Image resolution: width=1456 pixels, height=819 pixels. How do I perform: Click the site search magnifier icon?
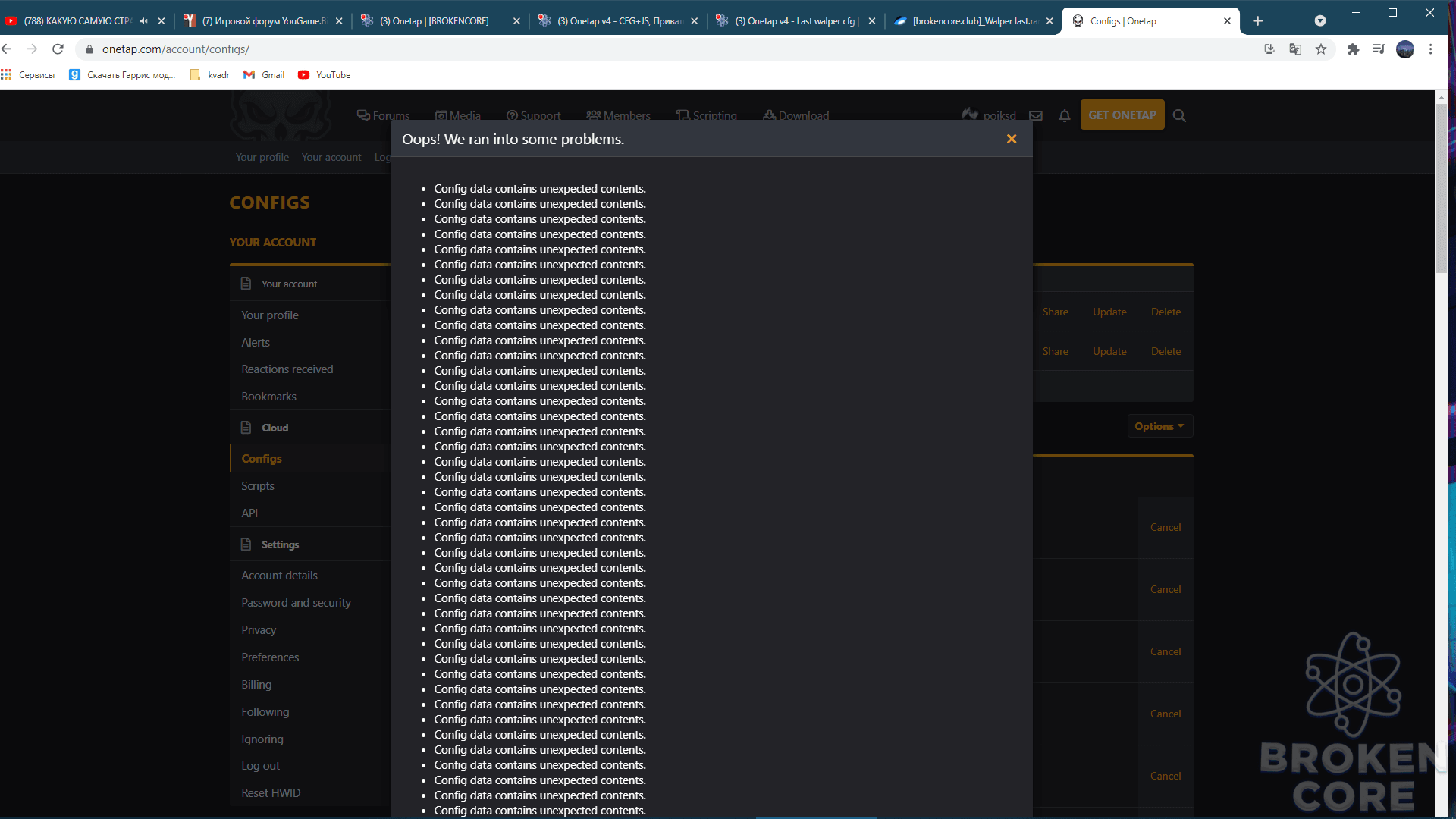(1179, 115)
